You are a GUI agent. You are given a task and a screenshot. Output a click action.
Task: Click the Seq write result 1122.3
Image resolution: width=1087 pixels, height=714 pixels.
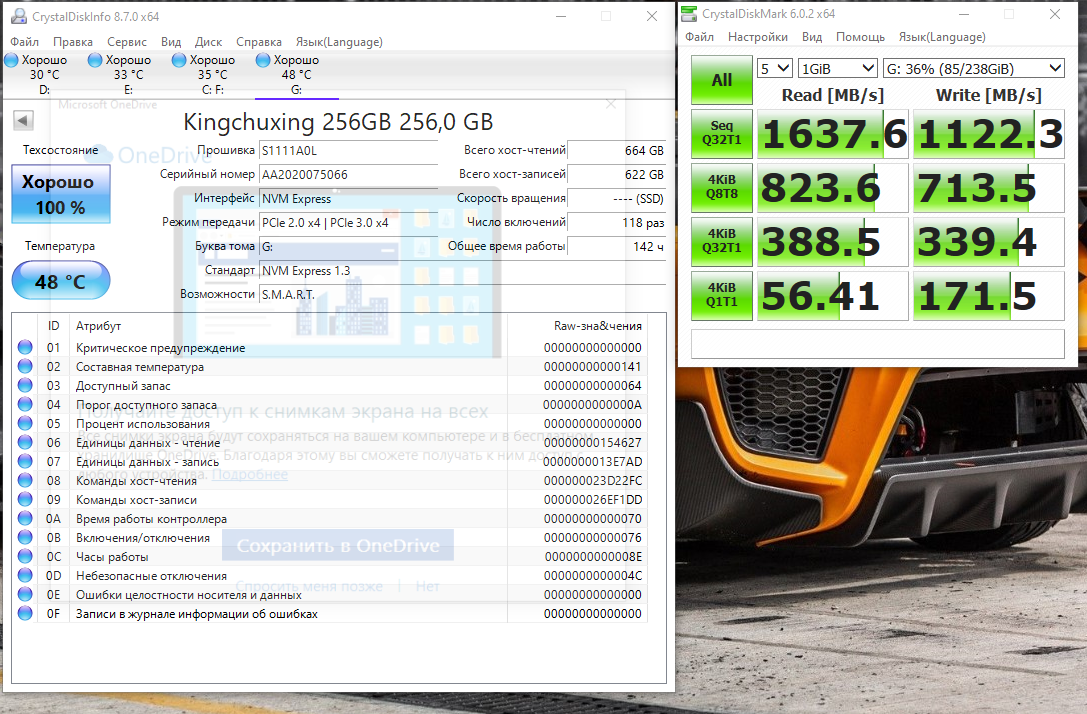989,134
